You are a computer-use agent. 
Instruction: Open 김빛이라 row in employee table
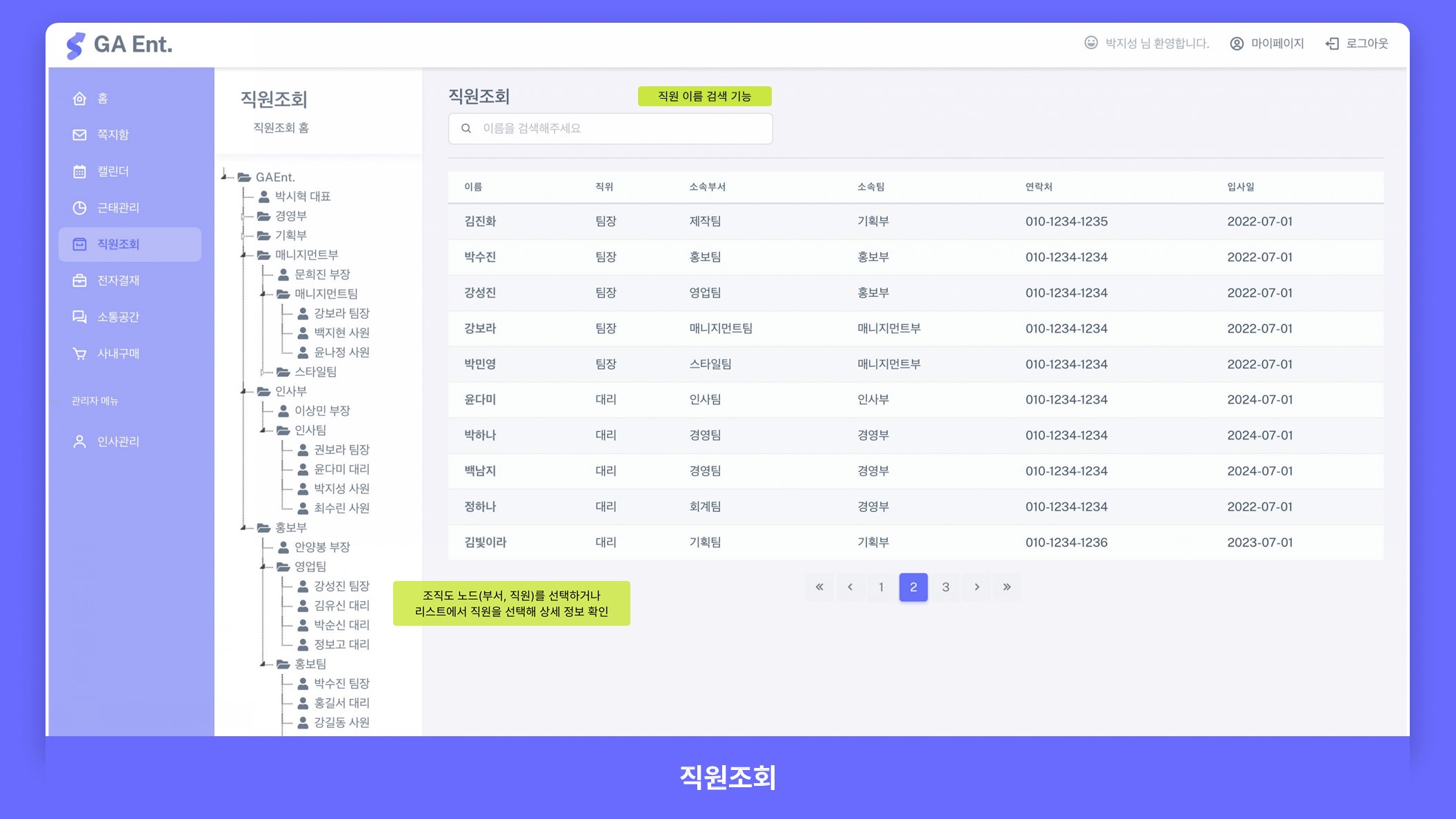[x=915, y=542]
